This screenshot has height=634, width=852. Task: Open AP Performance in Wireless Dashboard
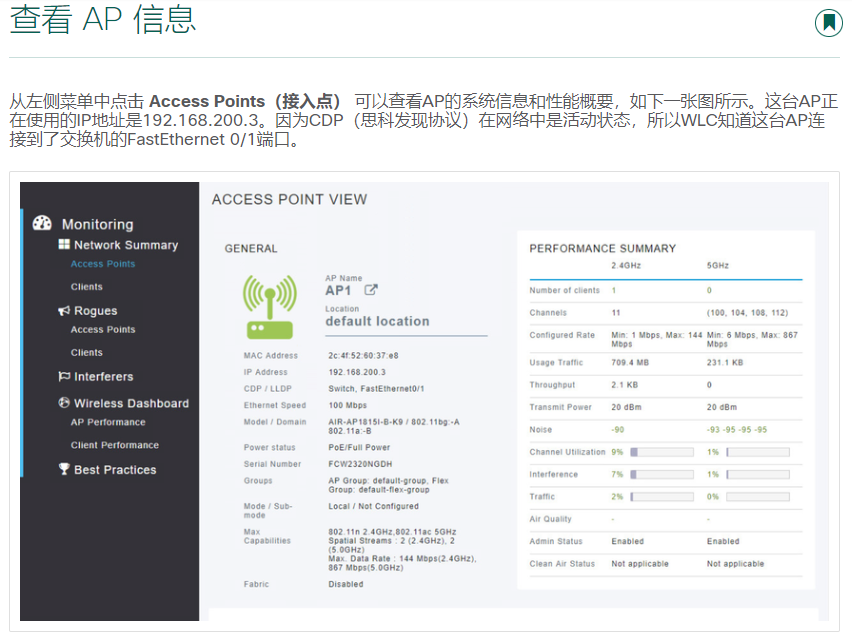(x=108, y=422)
